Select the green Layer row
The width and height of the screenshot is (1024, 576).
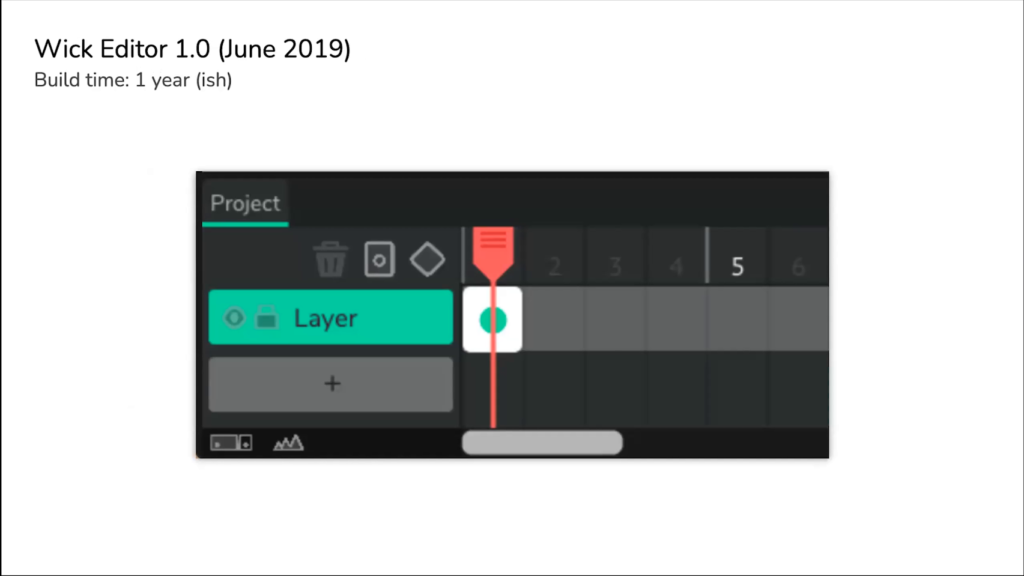point(330,317)
